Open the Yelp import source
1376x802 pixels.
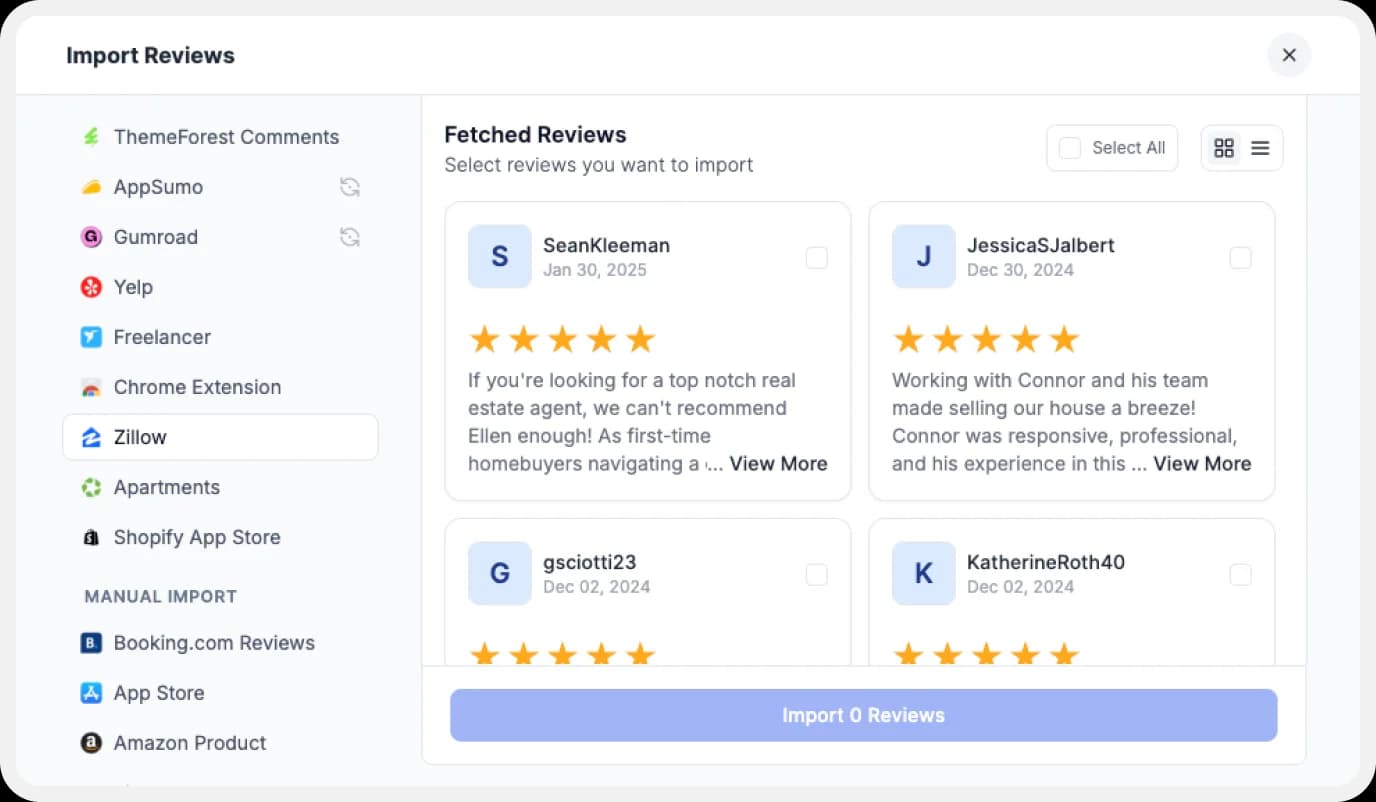[x=134, y=287]
